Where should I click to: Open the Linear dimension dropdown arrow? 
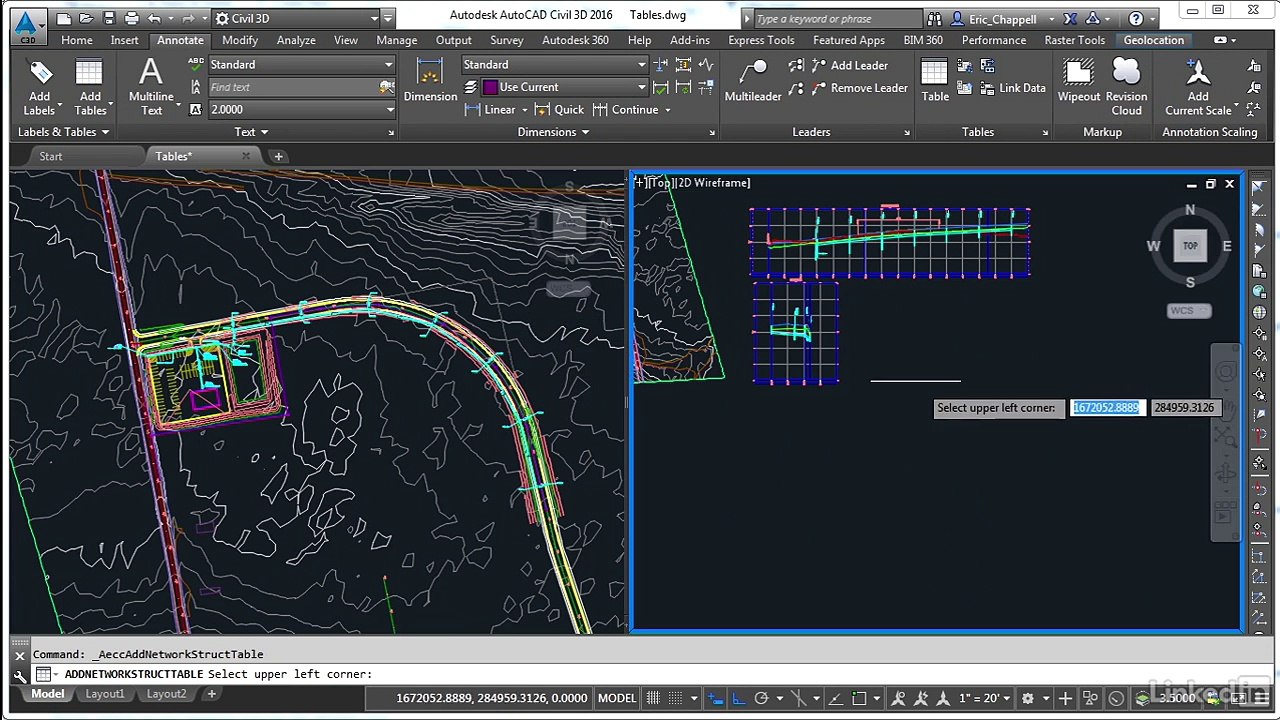click(x=524, y=110)
